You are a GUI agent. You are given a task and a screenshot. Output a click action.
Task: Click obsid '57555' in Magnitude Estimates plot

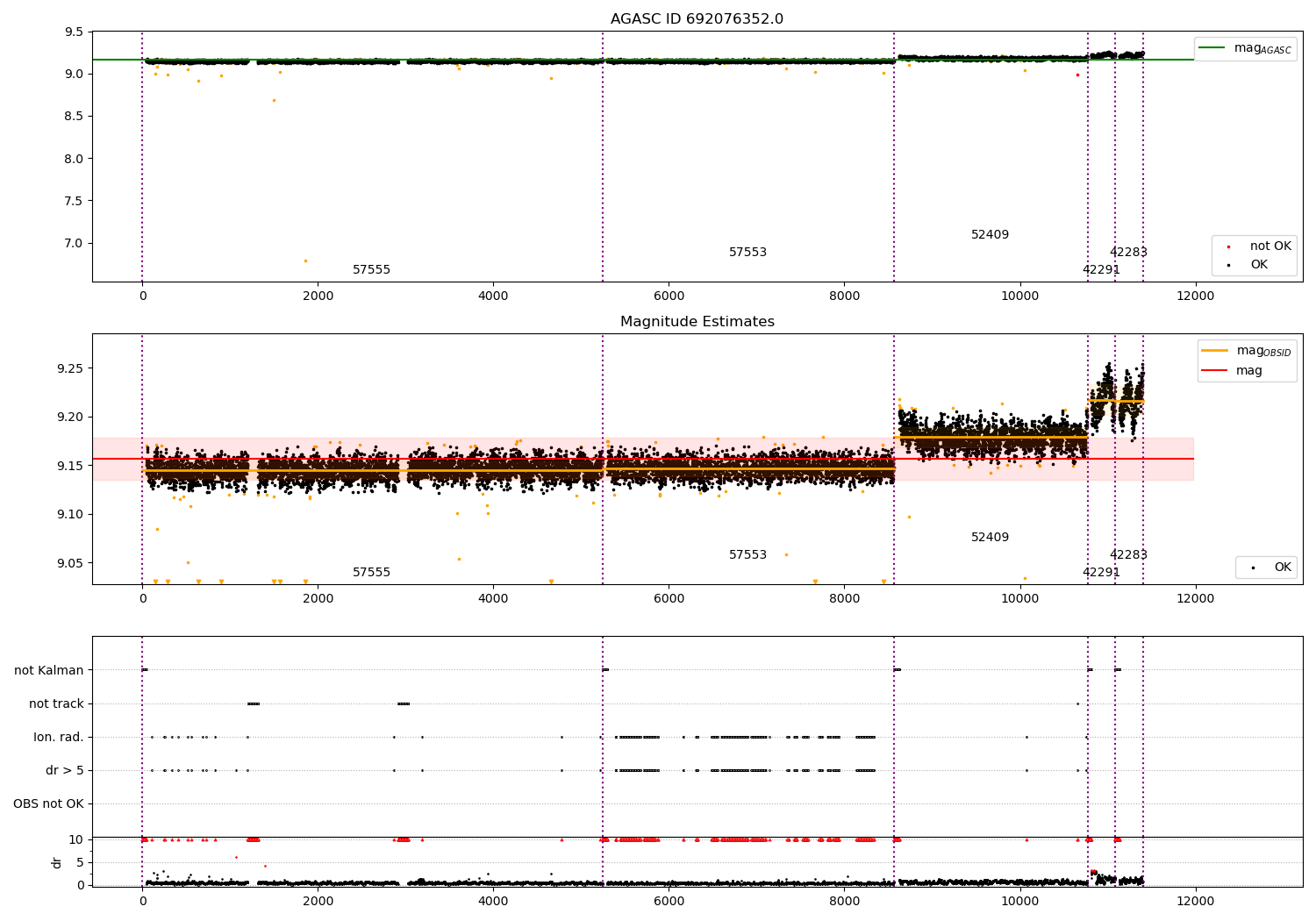point(371,573)
